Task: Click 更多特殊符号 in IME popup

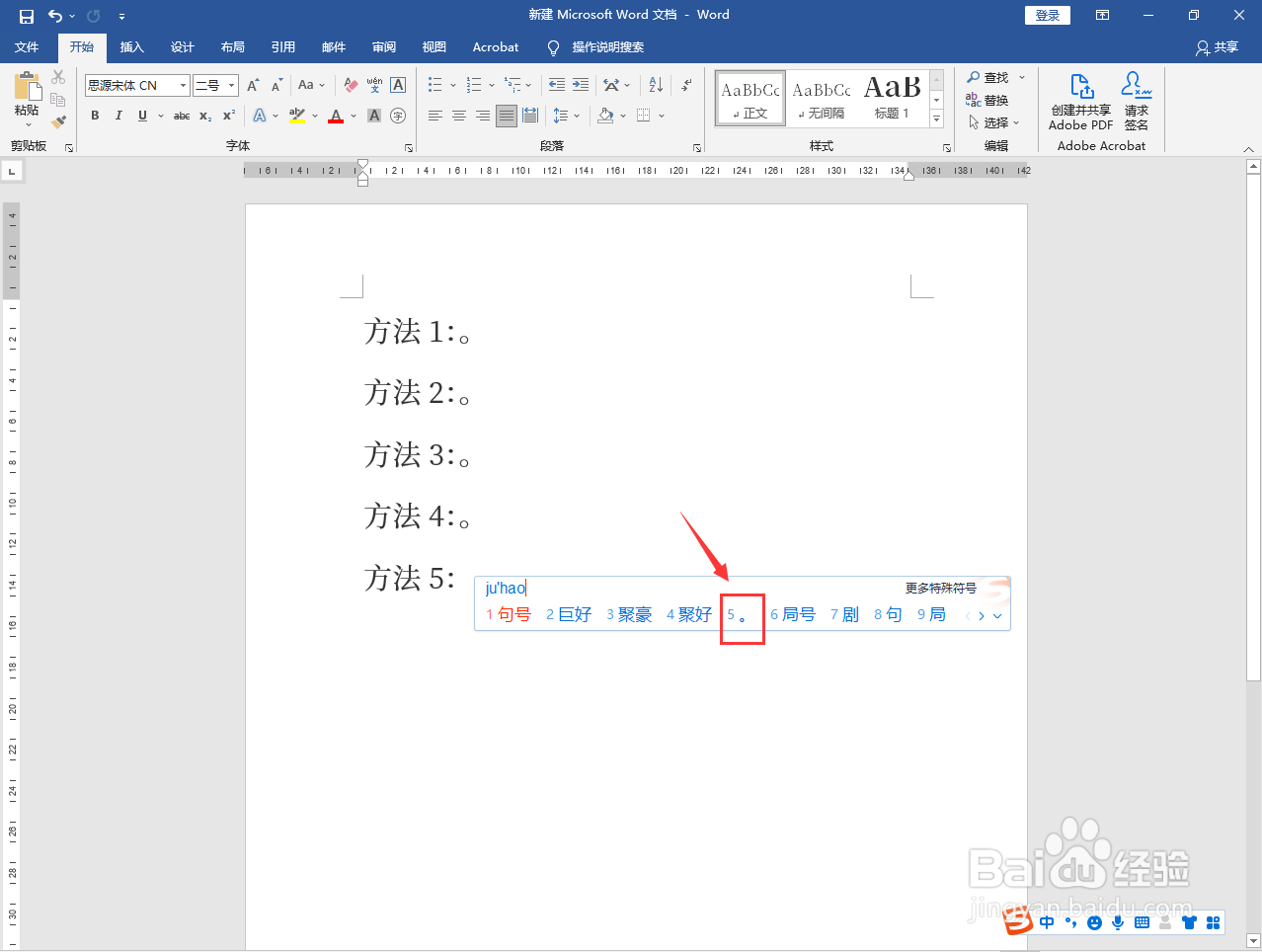Action: tap(941, 589)
